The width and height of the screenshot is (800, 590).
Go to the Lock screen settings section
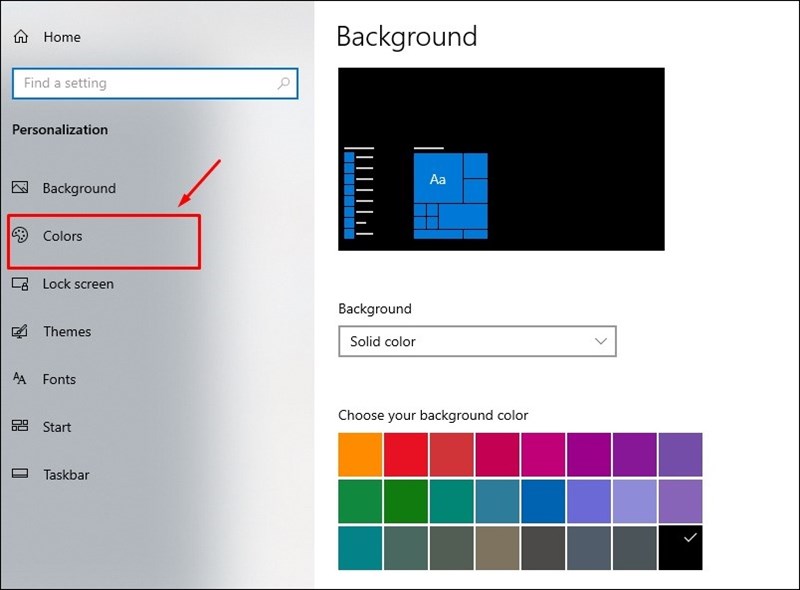pyautogui.click(x=78, y=284)
